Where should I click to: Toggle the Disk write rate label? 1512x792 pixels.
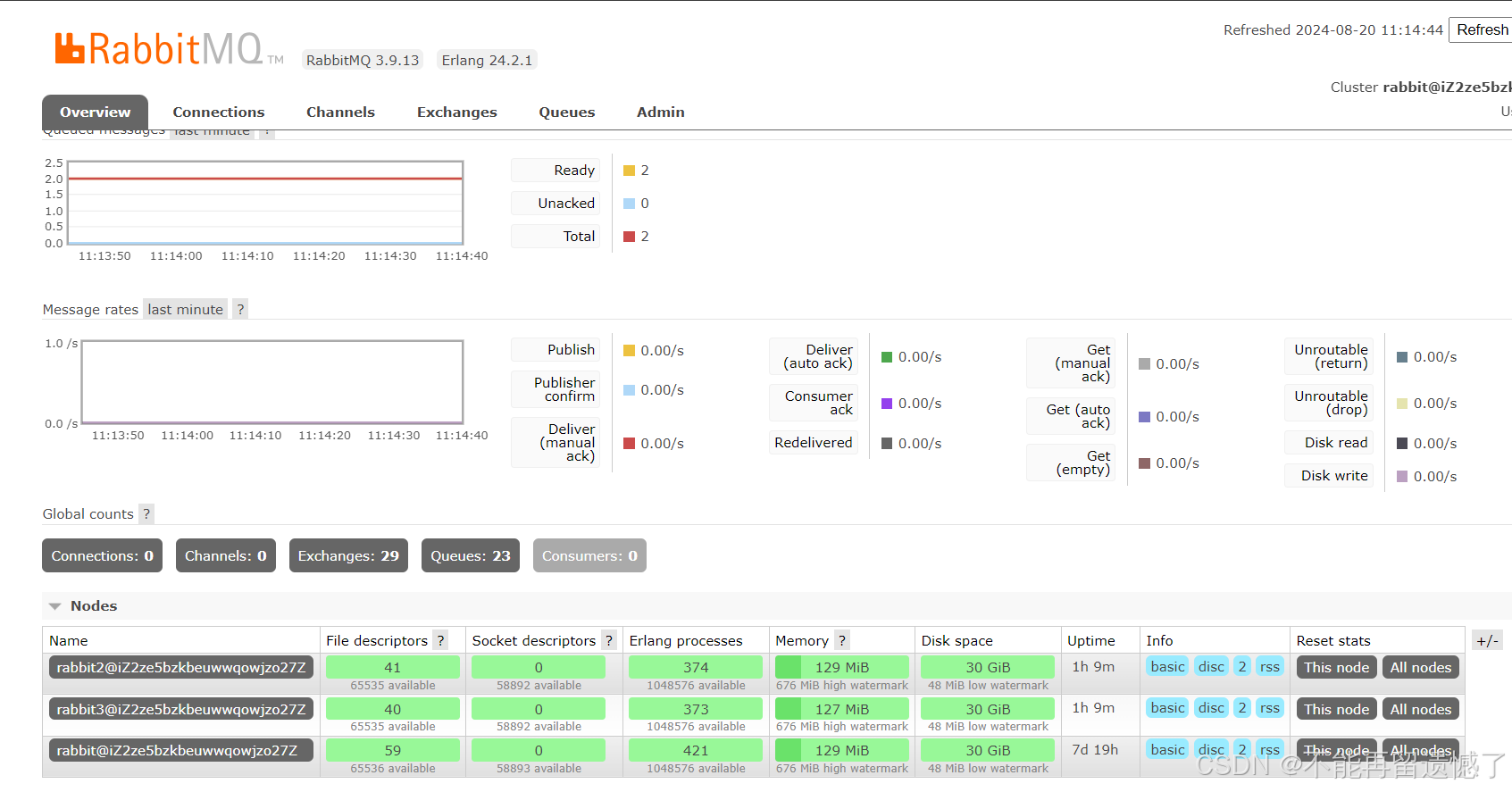click(x=1329, y=475)
